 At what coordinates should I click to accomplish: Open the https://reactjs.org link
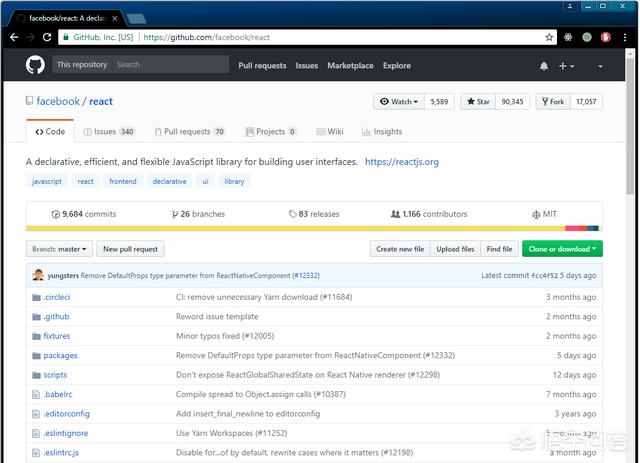click(x=402, y=162)
